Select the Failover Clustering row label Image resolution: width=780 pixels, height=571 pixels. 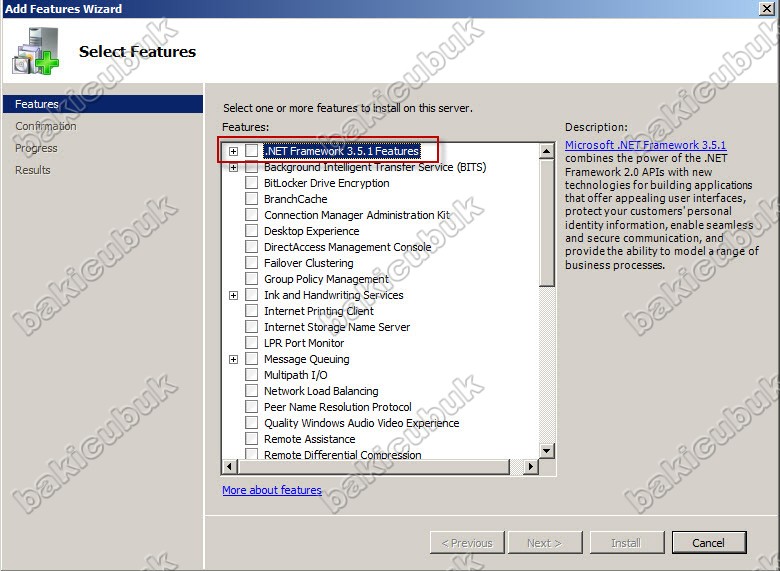click(x=308, y=263)
